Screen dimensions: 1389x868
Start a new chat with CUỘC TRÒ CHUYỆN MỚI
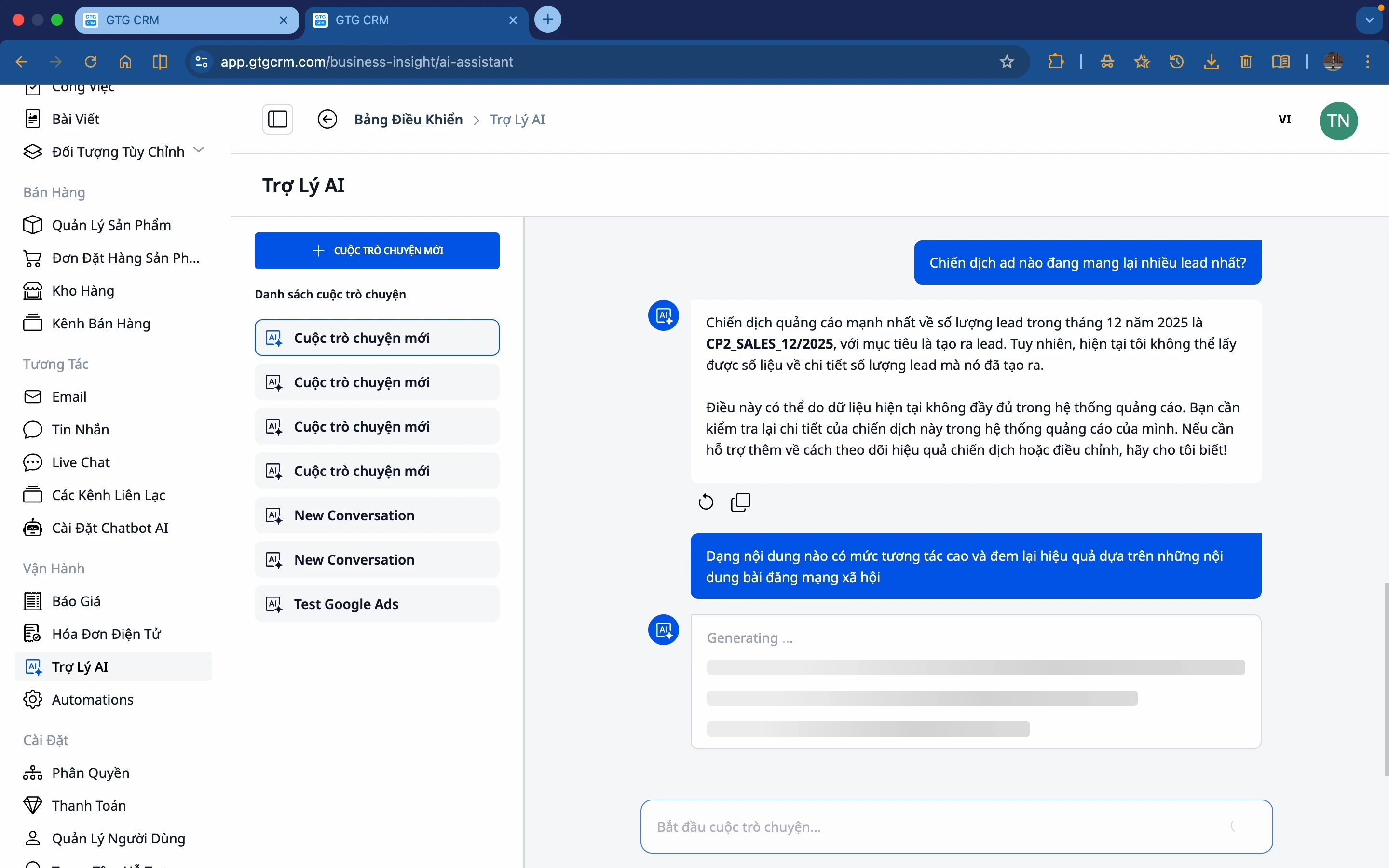[x=377, y=251]
